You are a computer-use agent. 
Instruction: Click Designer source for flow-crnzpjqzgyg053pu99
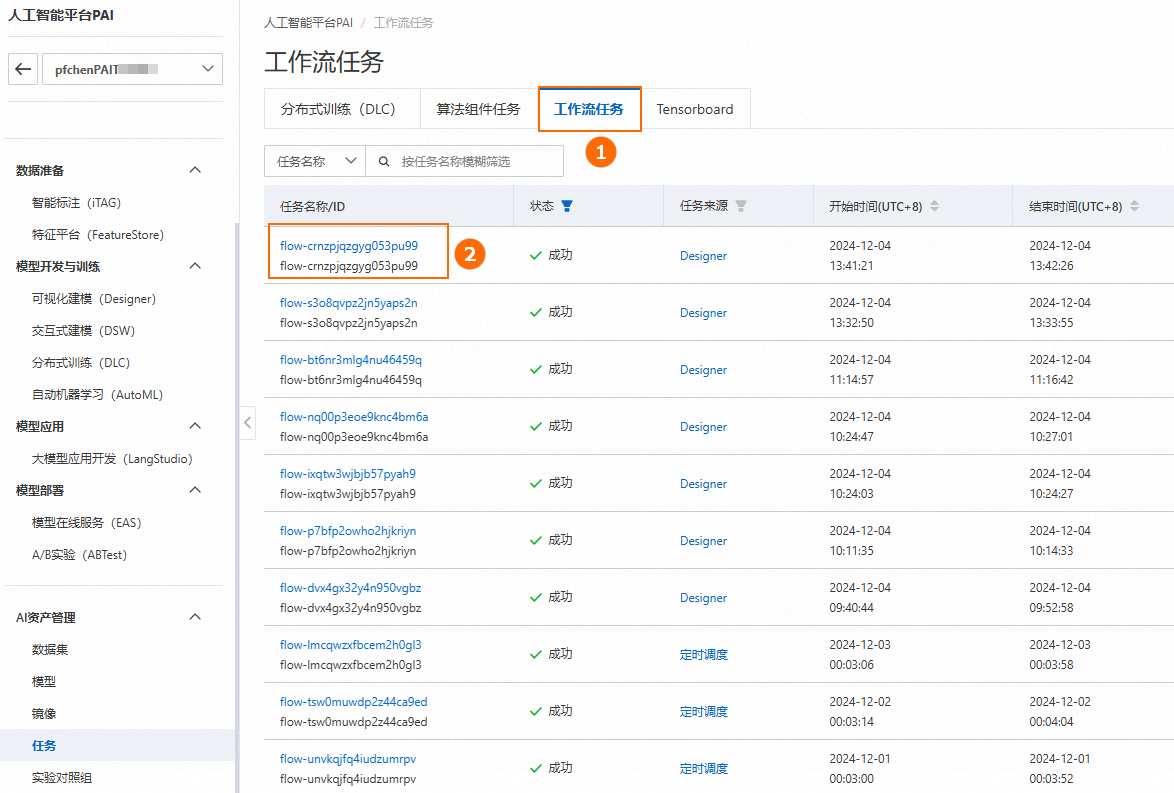click(x=703, y=255)
